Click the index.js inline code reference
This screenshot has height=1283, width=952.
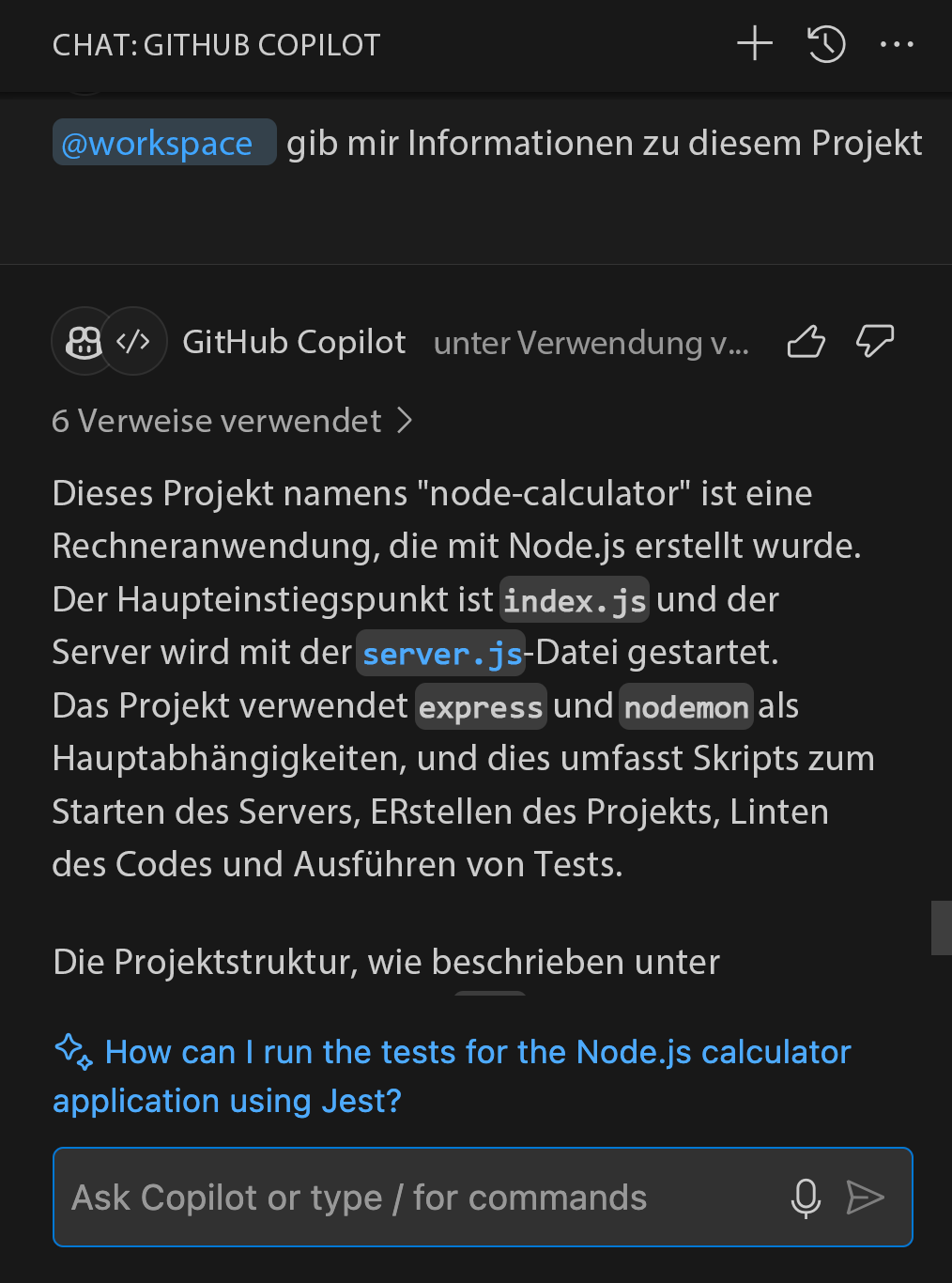[x=575, y=601]
